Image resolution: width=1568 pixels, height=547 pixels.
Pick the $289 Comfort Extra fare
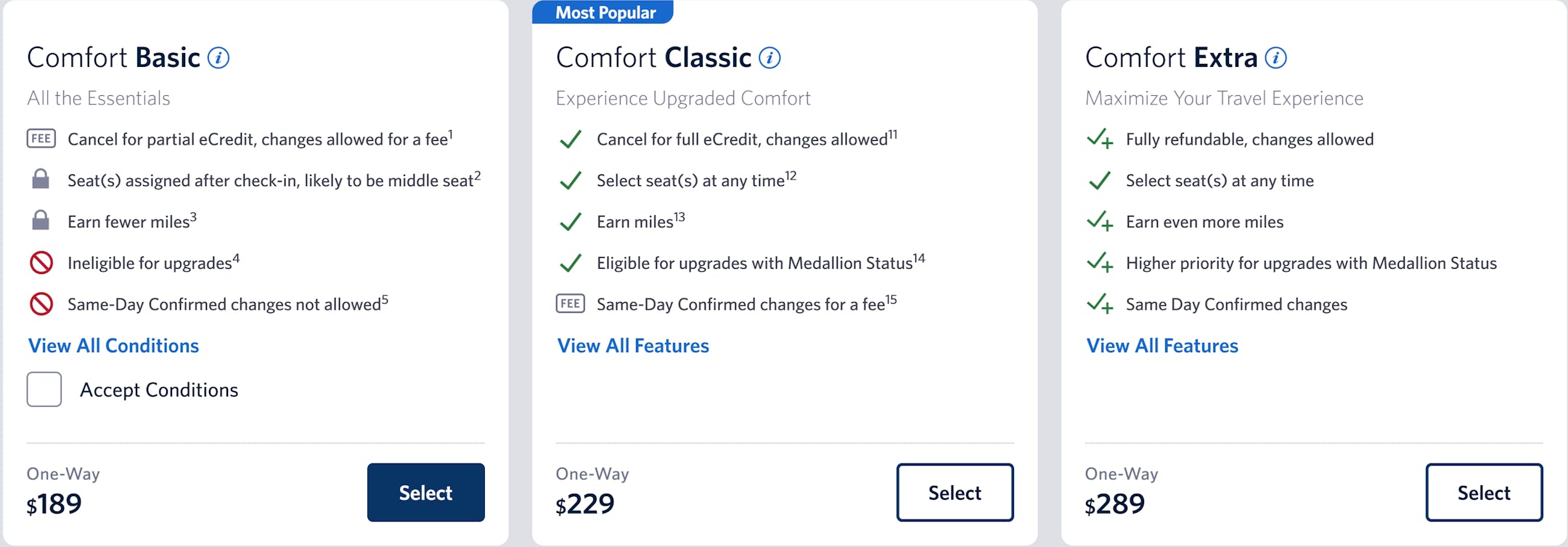coord(1484,493)
